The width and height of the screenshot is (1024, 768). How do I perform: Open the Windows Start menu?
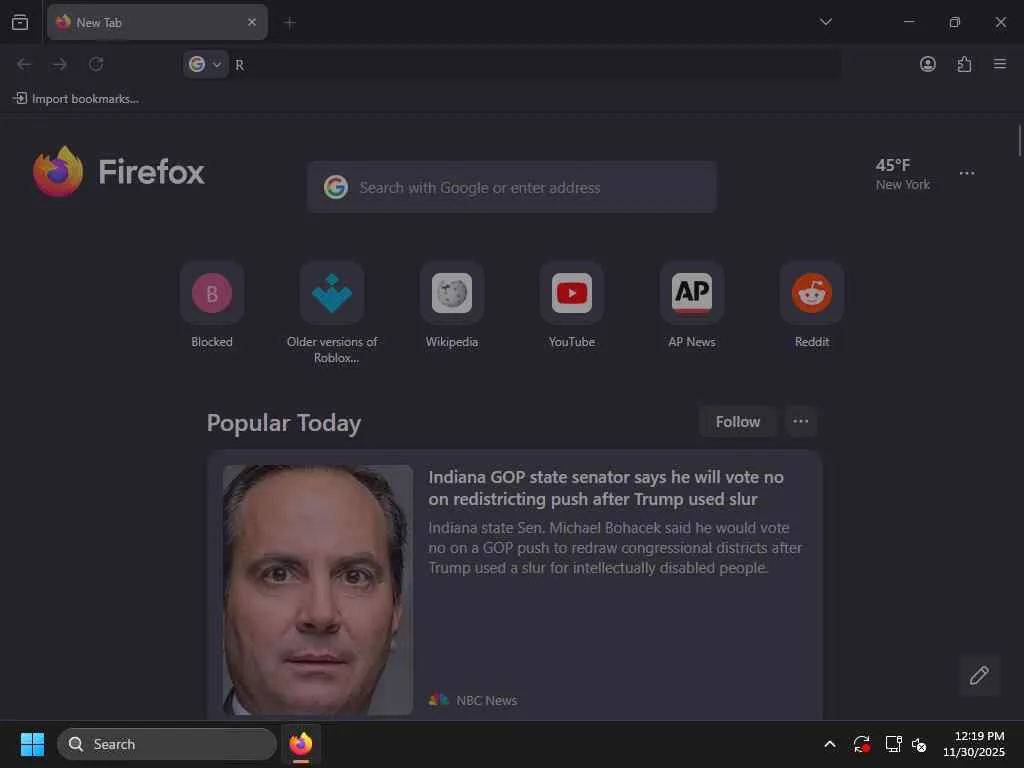point(32,744)
